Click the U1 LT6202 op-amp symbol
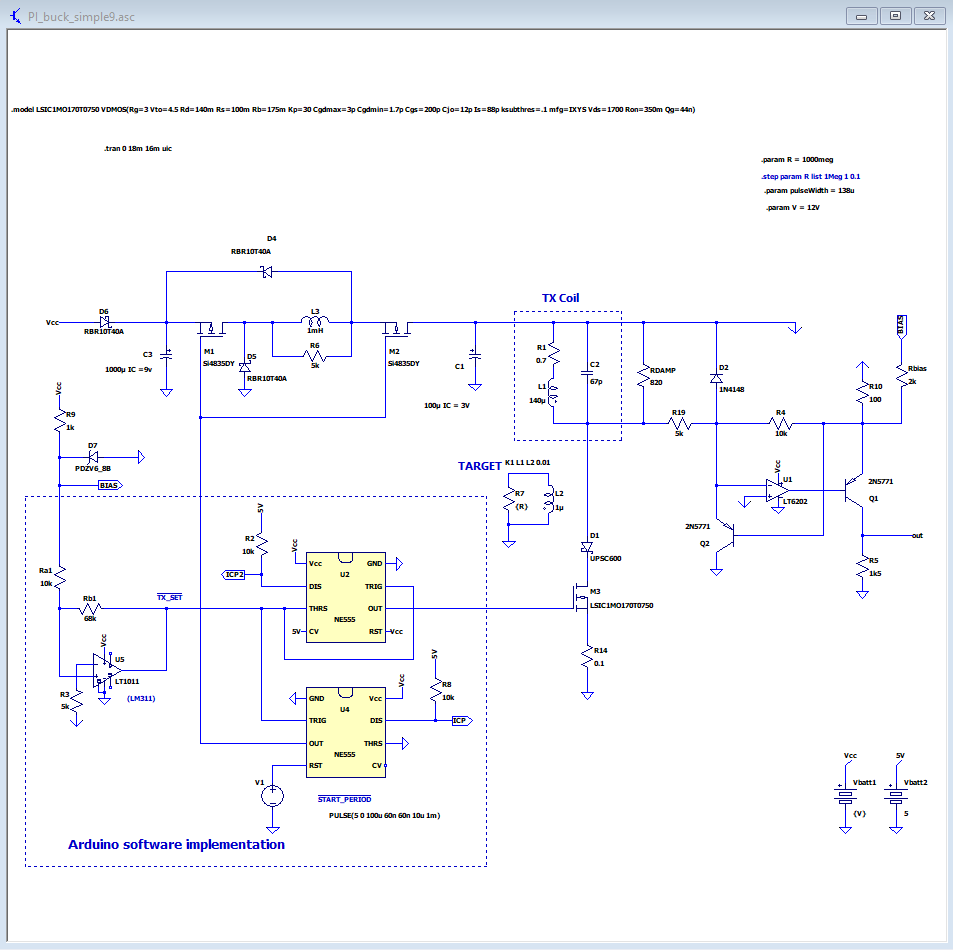The width and height of the screenshot is (953, 950). (x=777, y=490)
